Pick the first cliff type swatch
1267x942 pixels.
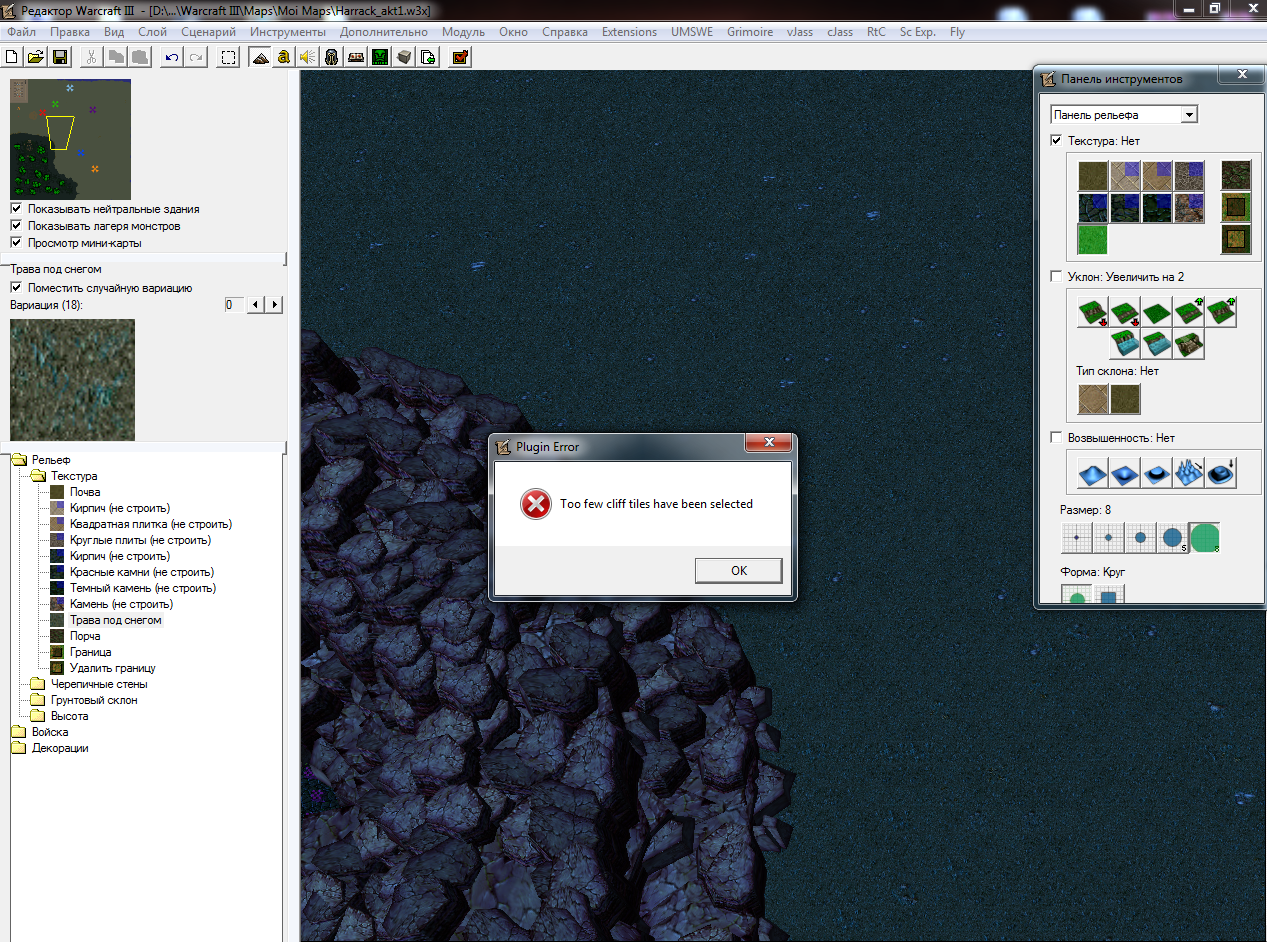coord(1092,400)
